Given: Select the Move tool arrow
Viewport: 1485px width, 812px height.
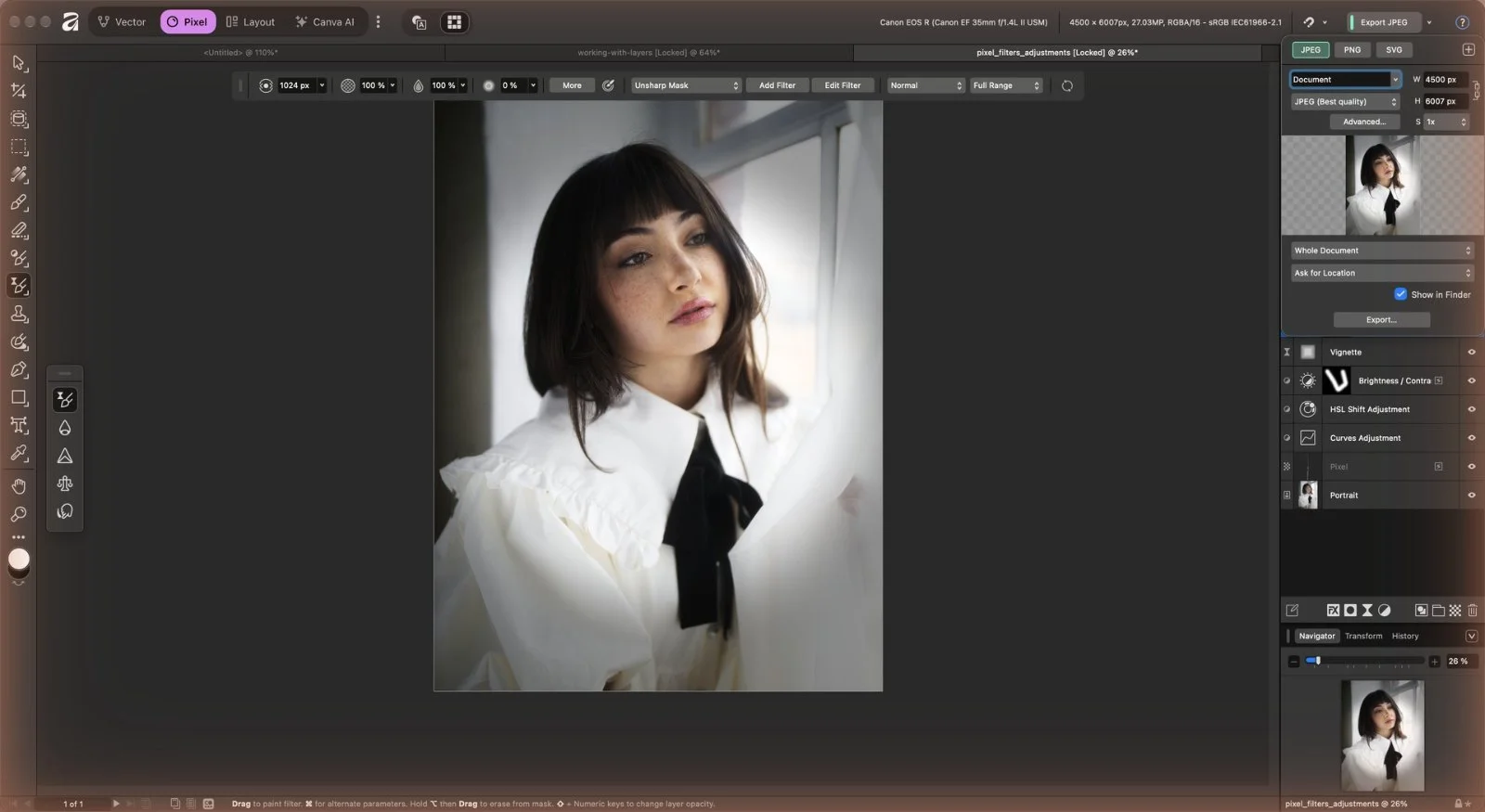Looking at the screenshot, I should (x=19, y=63).
